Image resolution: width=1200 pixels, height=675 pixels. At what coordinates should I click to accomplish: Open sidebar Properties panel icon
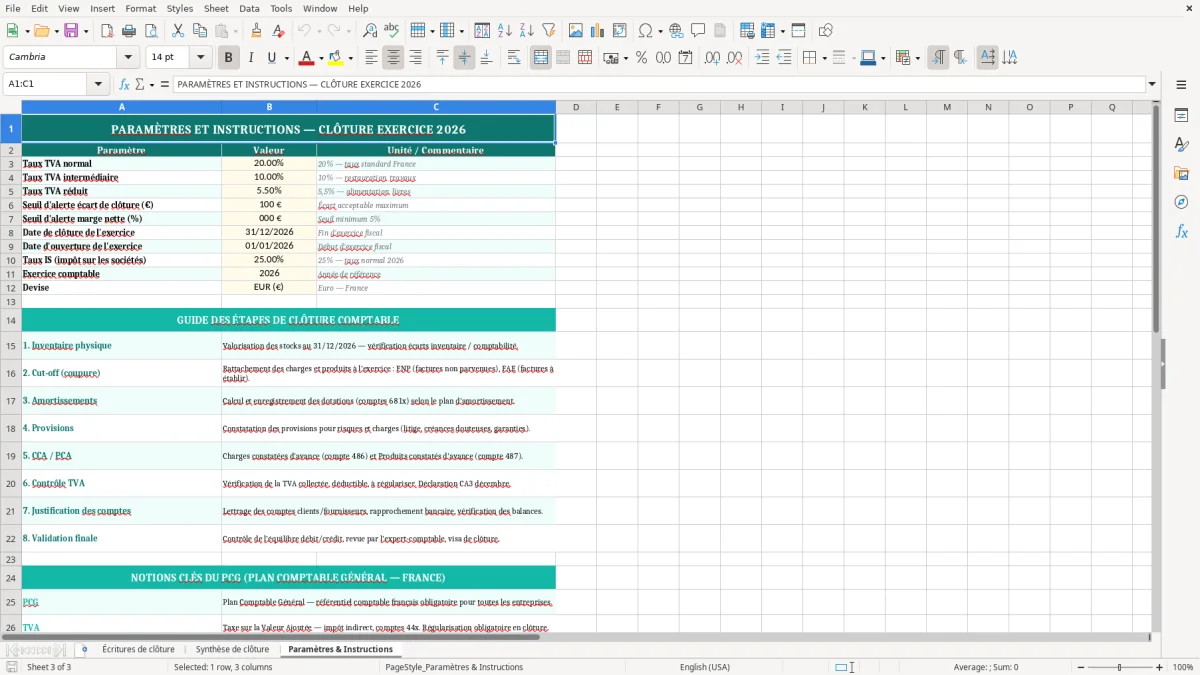click(x=1181, y=116)
